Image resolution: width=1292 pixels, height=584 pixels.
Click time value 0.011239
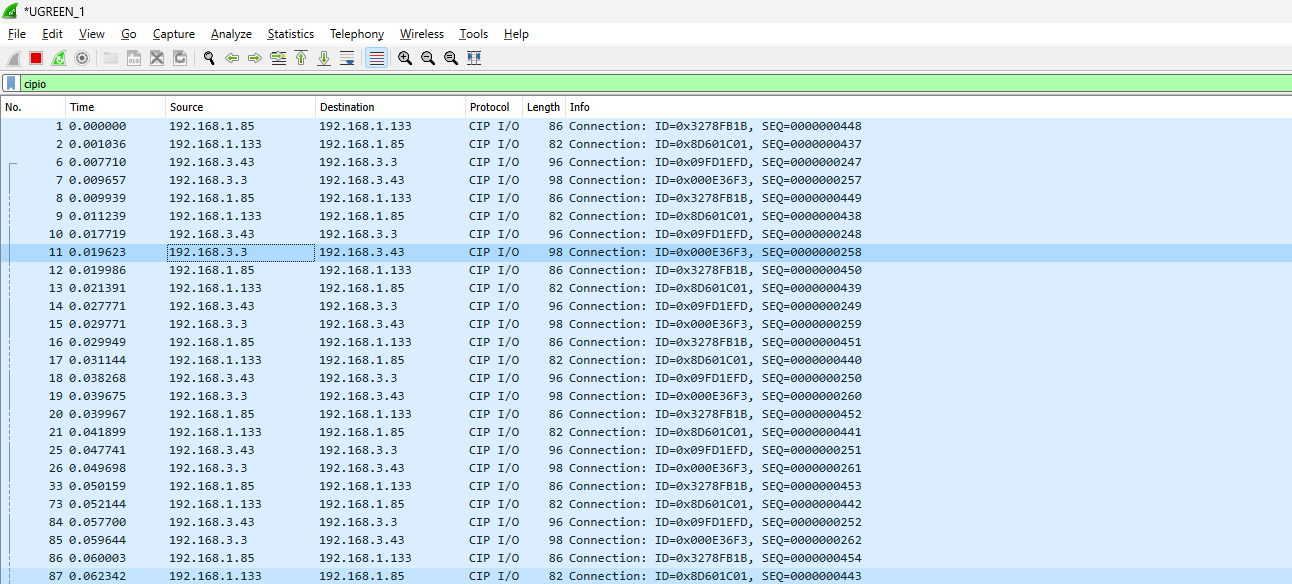pos(98,216)
